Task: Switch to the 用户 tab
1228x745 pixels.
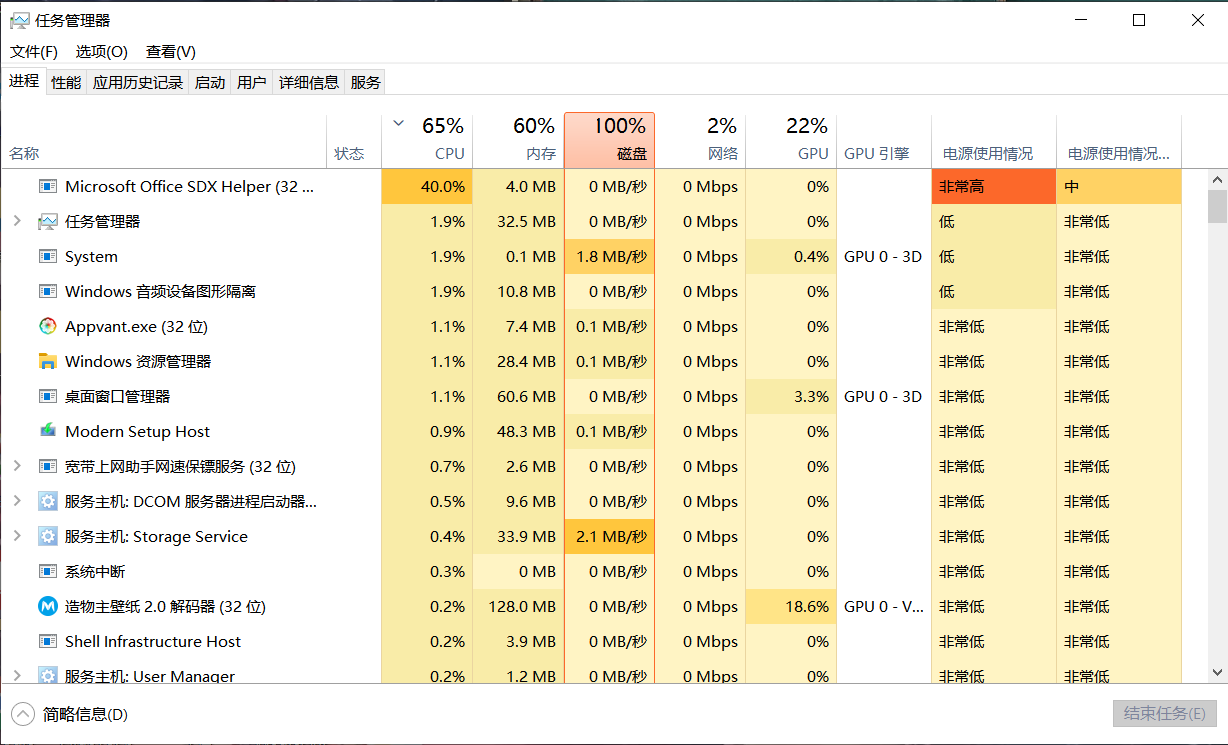Action: (252, 83)
